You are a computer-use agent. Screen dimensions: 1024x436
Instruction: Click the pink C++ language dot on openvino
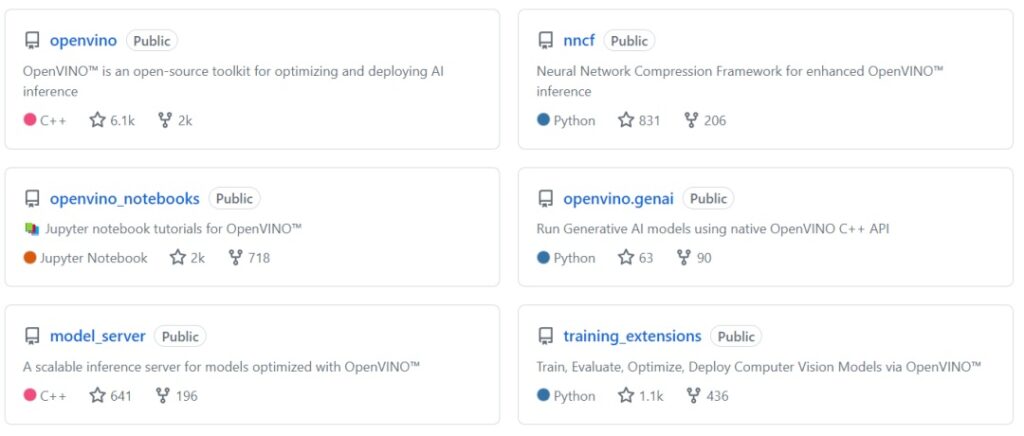30,120
